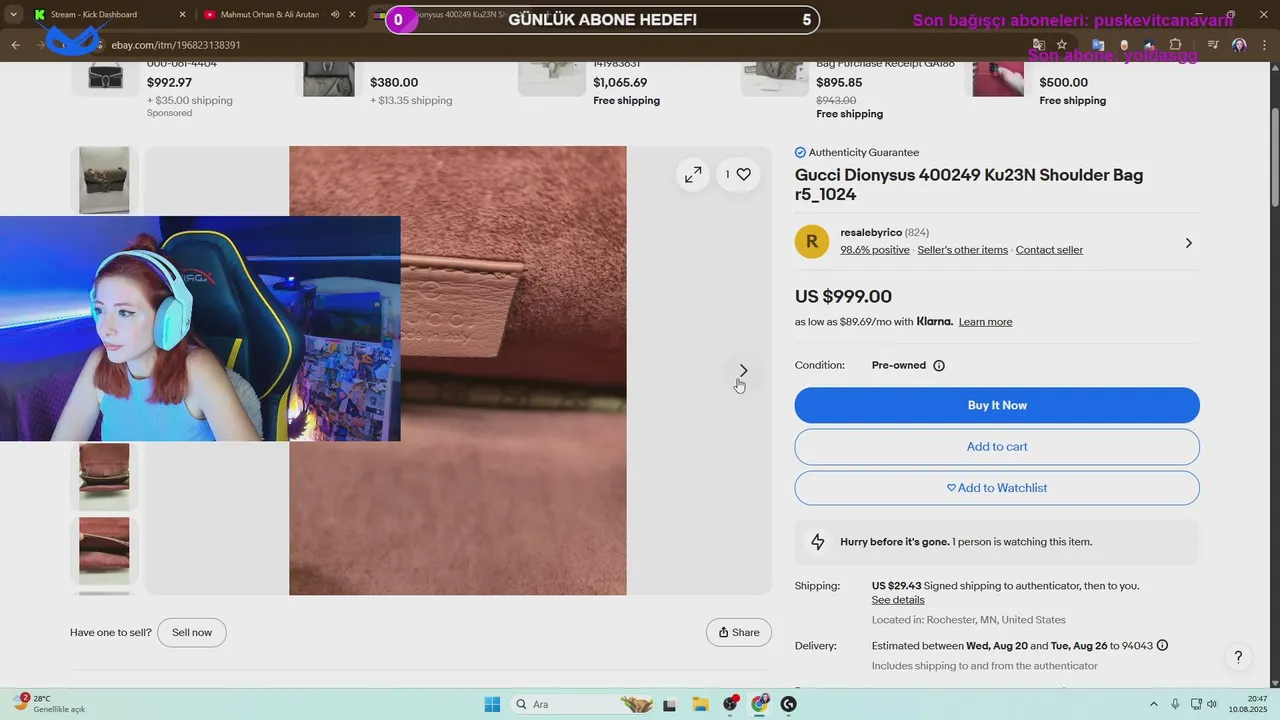Enlarge the product image with expand icon
The height and width of the screenshot is (720, 1280).
693,175
